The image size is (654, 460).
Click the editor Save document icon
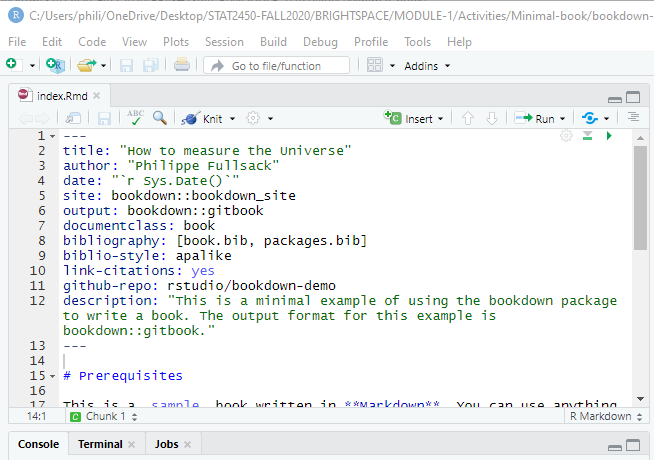[x=104, y=119]
